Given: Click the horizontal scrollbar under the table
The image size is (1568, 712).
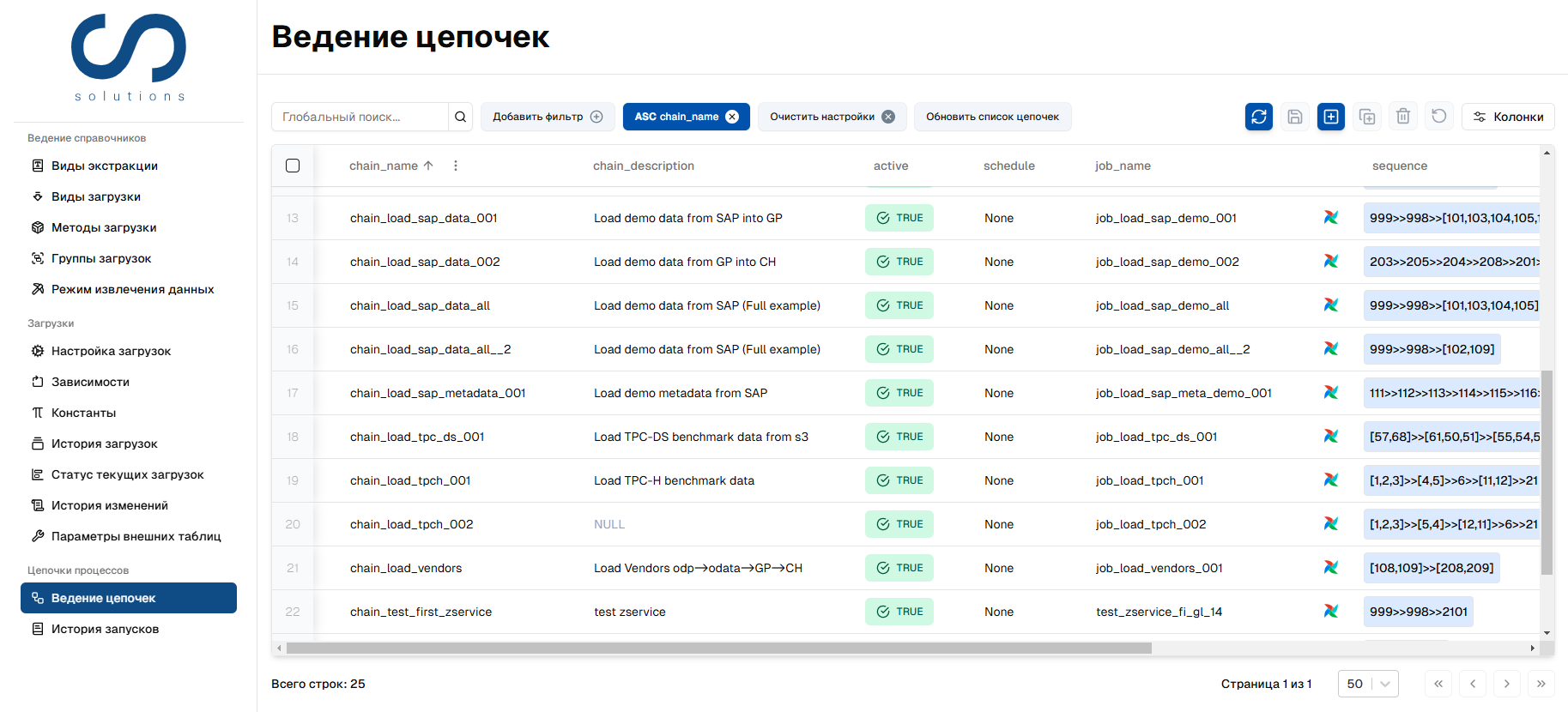Looking at the screenshot, I should click(718, 649).
